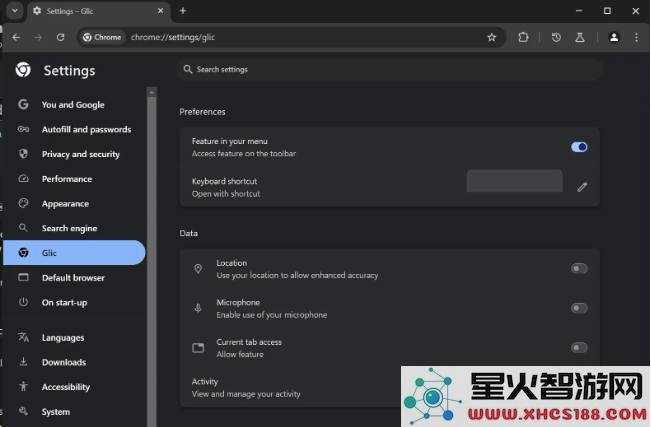Screen dimensions: 651x427
Task: Click the key icon for Autofill
Action: (23, 129)
